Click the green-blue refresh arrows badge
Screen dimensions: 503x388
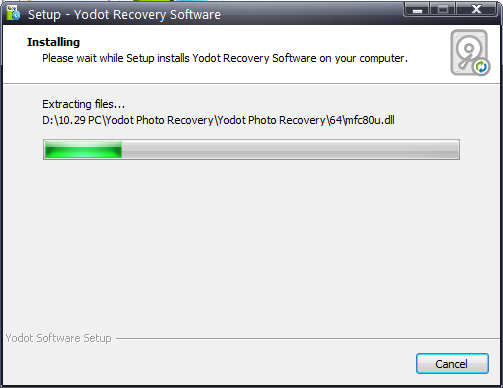coord(481,67)
